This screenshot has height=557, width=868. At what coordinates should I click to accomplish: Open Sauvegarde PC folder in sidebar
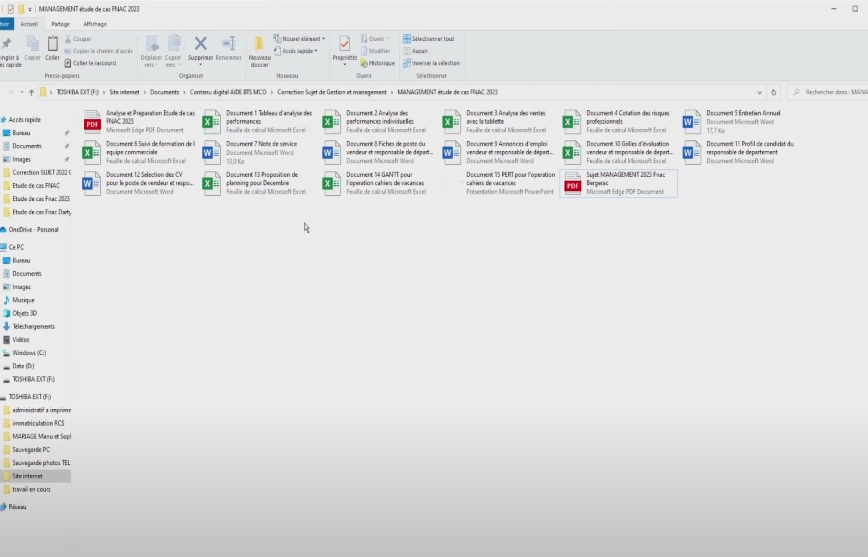31,450
